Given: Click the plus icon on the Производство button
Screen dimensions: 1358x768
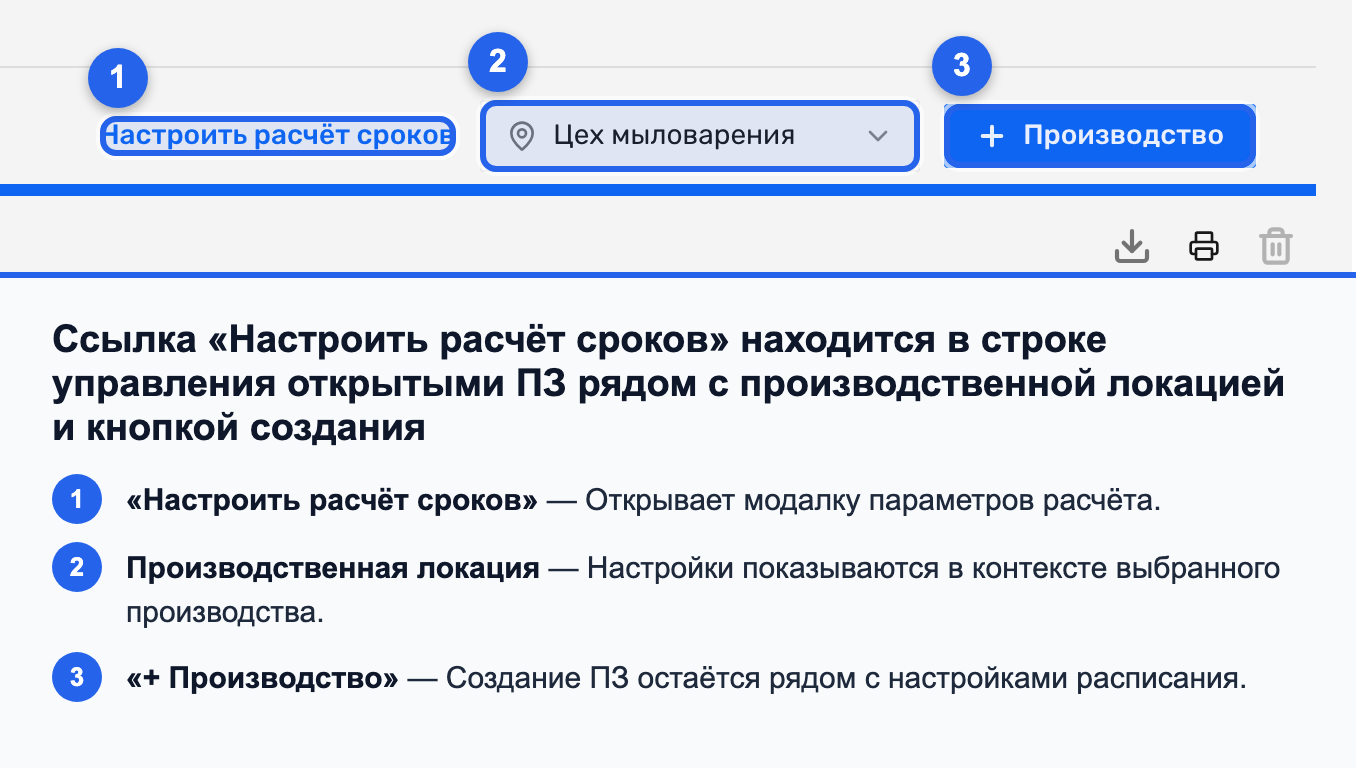Looking at the screenshot, I should pyautogui.click(x=991, y=136).
